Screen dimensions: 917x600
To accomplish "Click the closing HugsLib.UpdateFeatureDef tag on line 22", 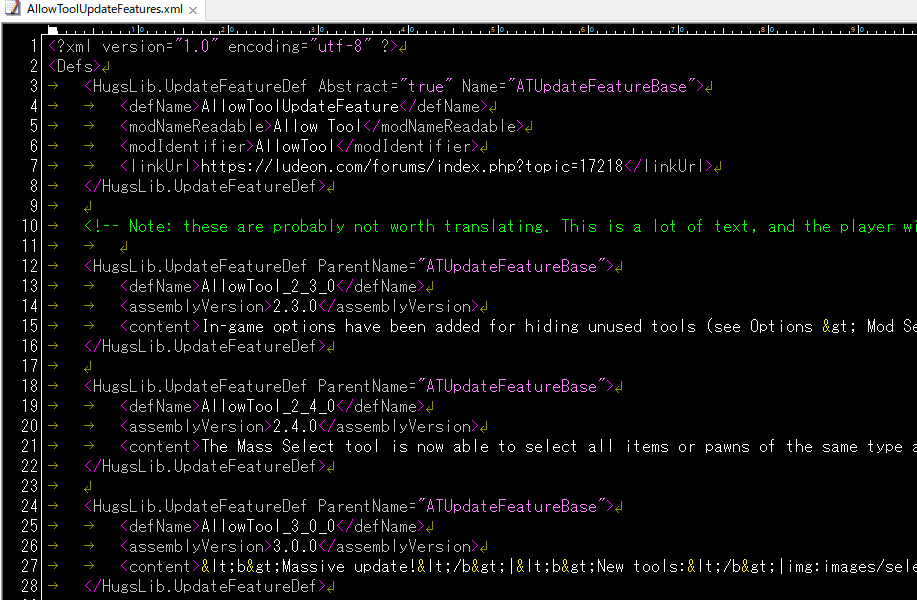I will click(x=205, y=465).
